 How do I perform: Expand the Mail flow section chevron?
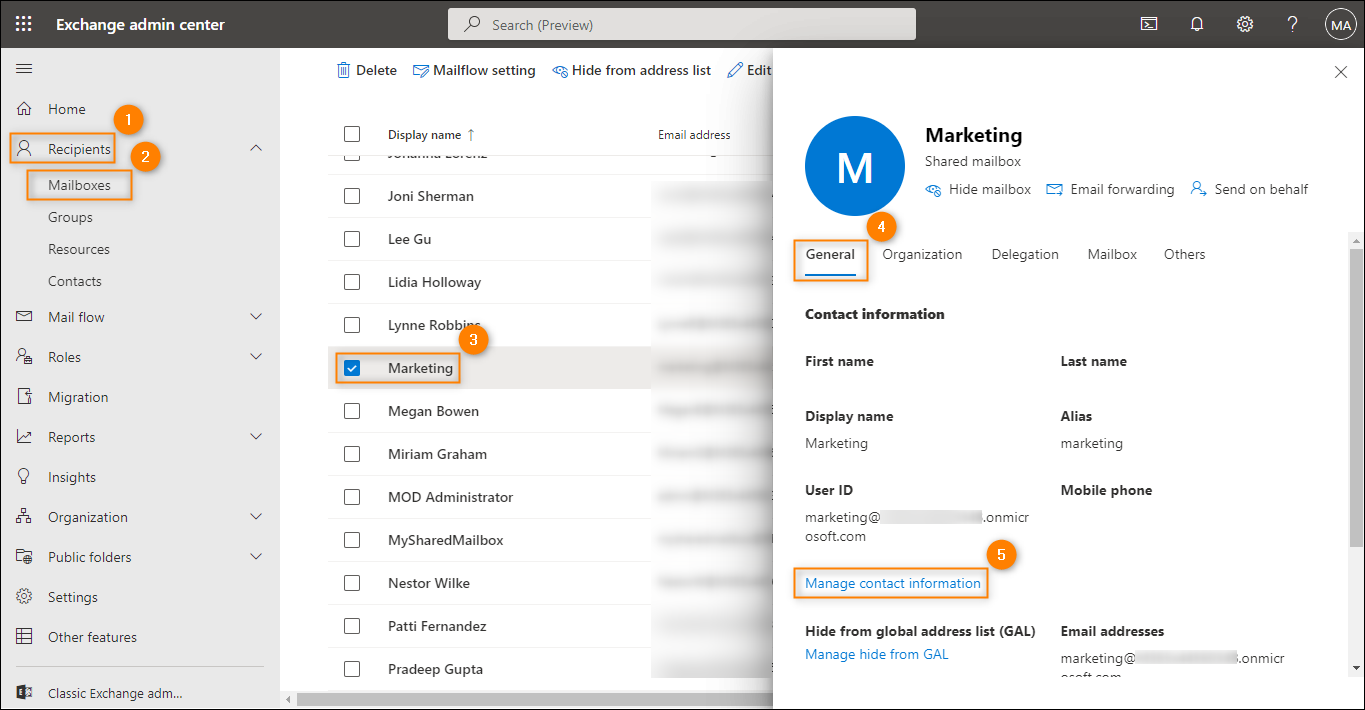pyautogui.click(x=256, y=317)
